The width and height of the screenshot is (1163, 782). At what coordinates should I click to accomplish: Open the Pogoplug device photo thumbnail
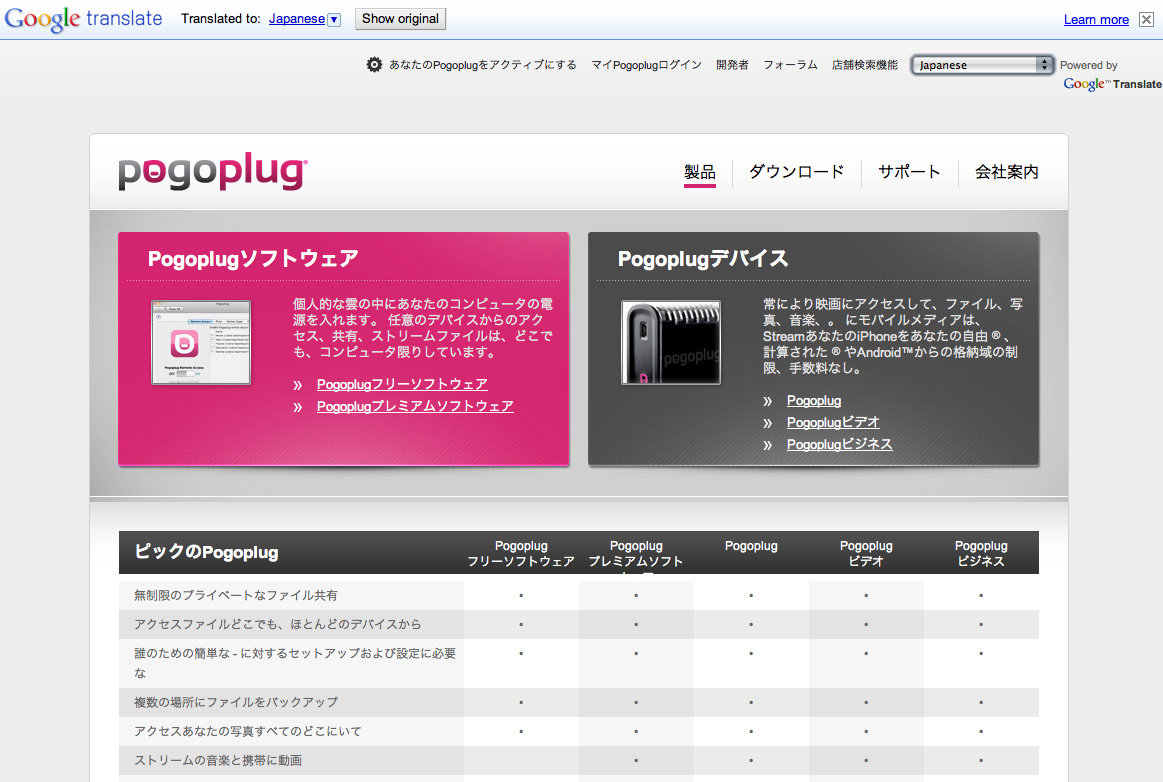point(671,343)
